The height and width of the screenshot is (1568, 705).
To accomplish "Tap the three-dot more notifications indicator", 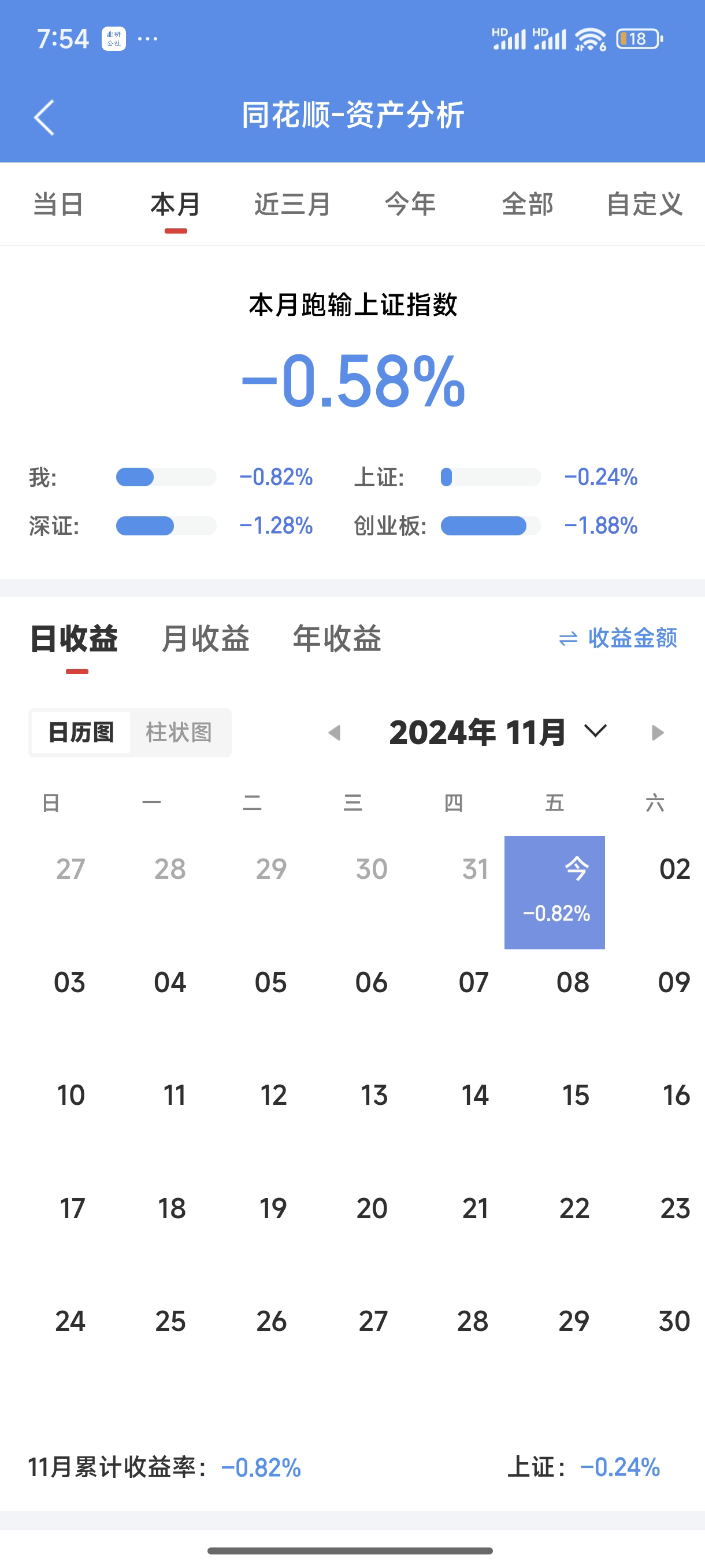I will coord(148,39).
